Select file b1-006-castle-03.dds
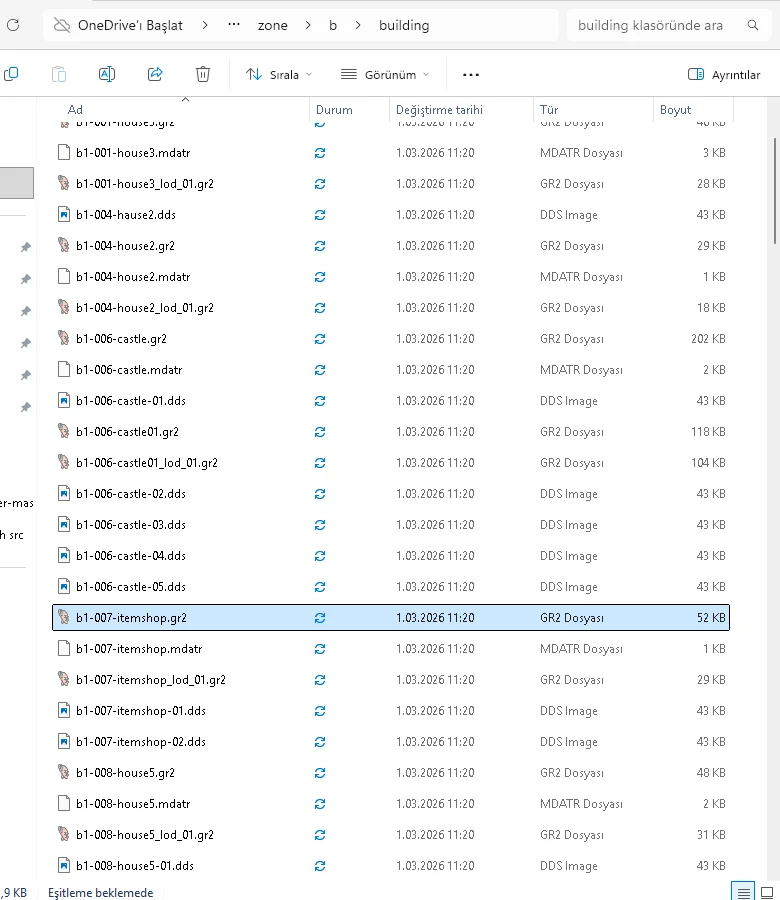The width and height of the screenshot is (780, 900). pos(391,525)
